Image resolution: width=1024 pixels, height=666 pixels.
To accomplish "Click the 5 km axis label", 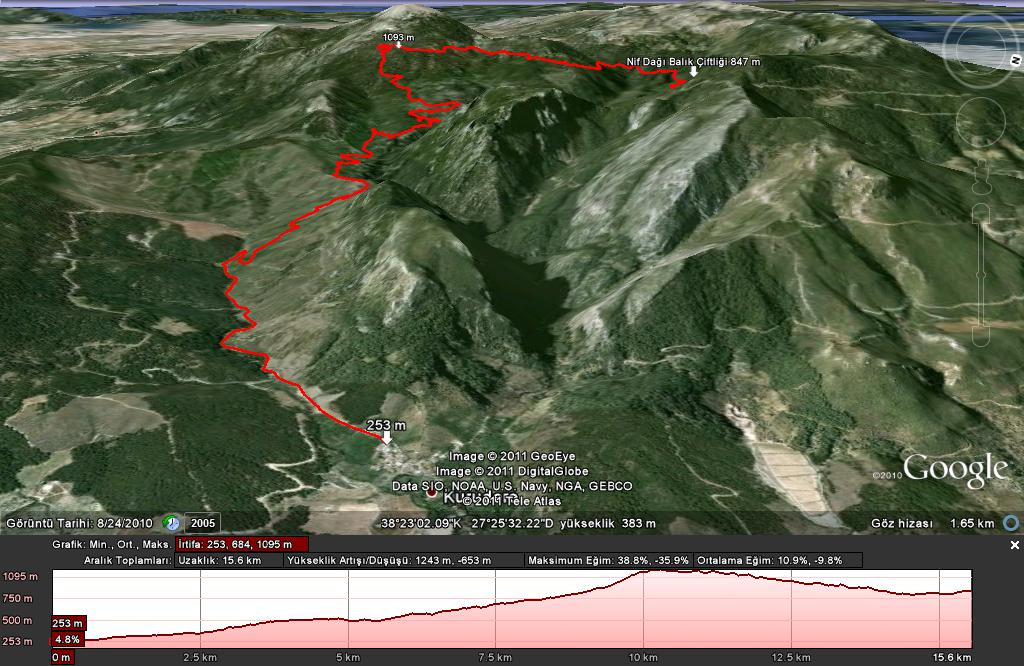I will (x=348, y=657).
